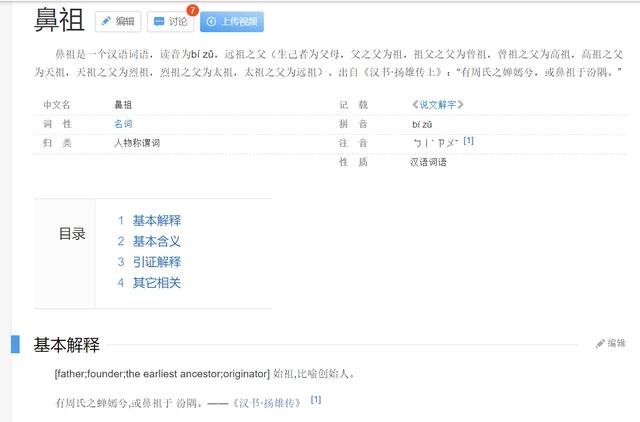Click the 基本解释 section heading

(67, 345)
